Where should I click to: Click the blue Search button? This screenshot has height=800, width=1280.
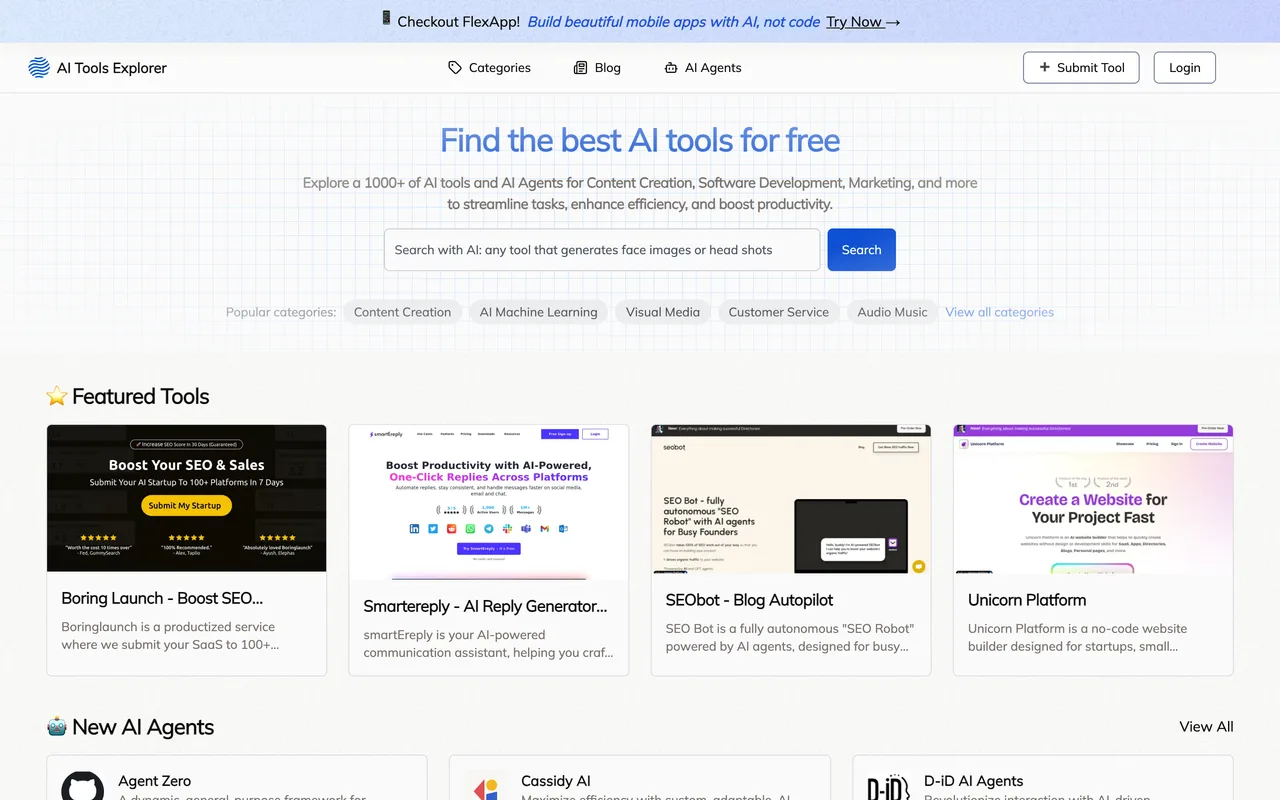click(861, 250)
